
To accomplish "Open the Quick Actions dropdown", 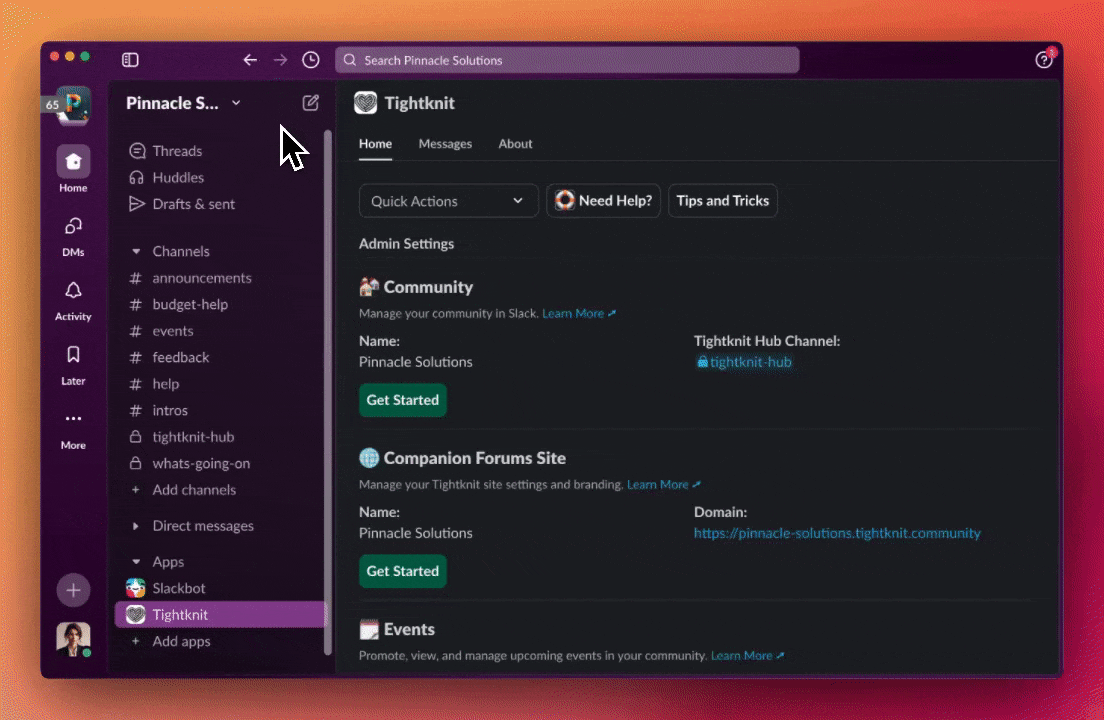I will (x=448, y=201).
